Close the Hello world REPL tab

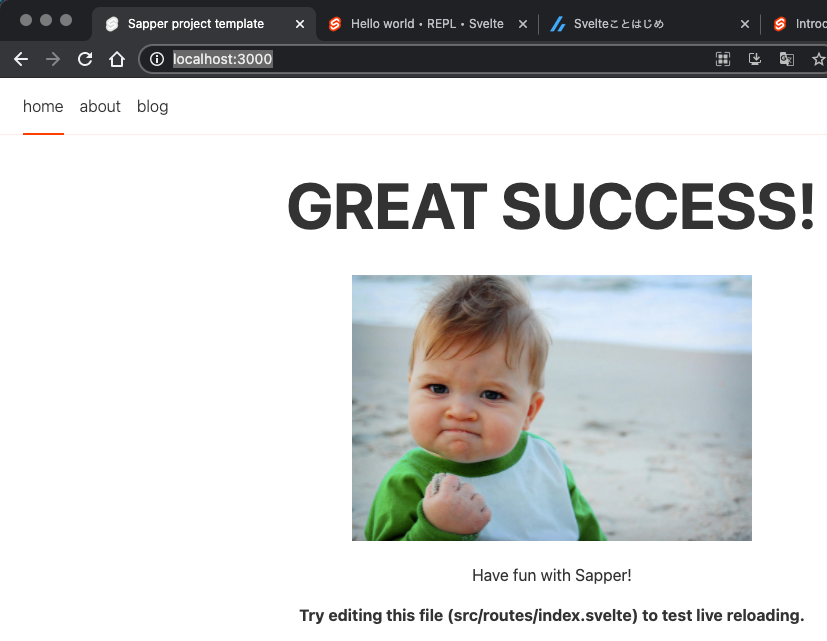[x=523, y=24]
